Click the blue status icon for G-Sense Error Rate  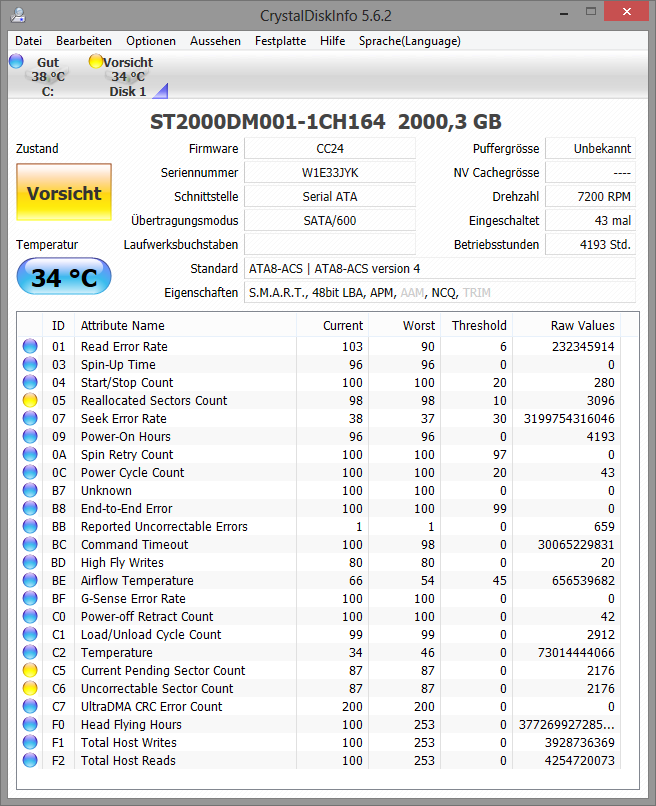coord(30,598)
